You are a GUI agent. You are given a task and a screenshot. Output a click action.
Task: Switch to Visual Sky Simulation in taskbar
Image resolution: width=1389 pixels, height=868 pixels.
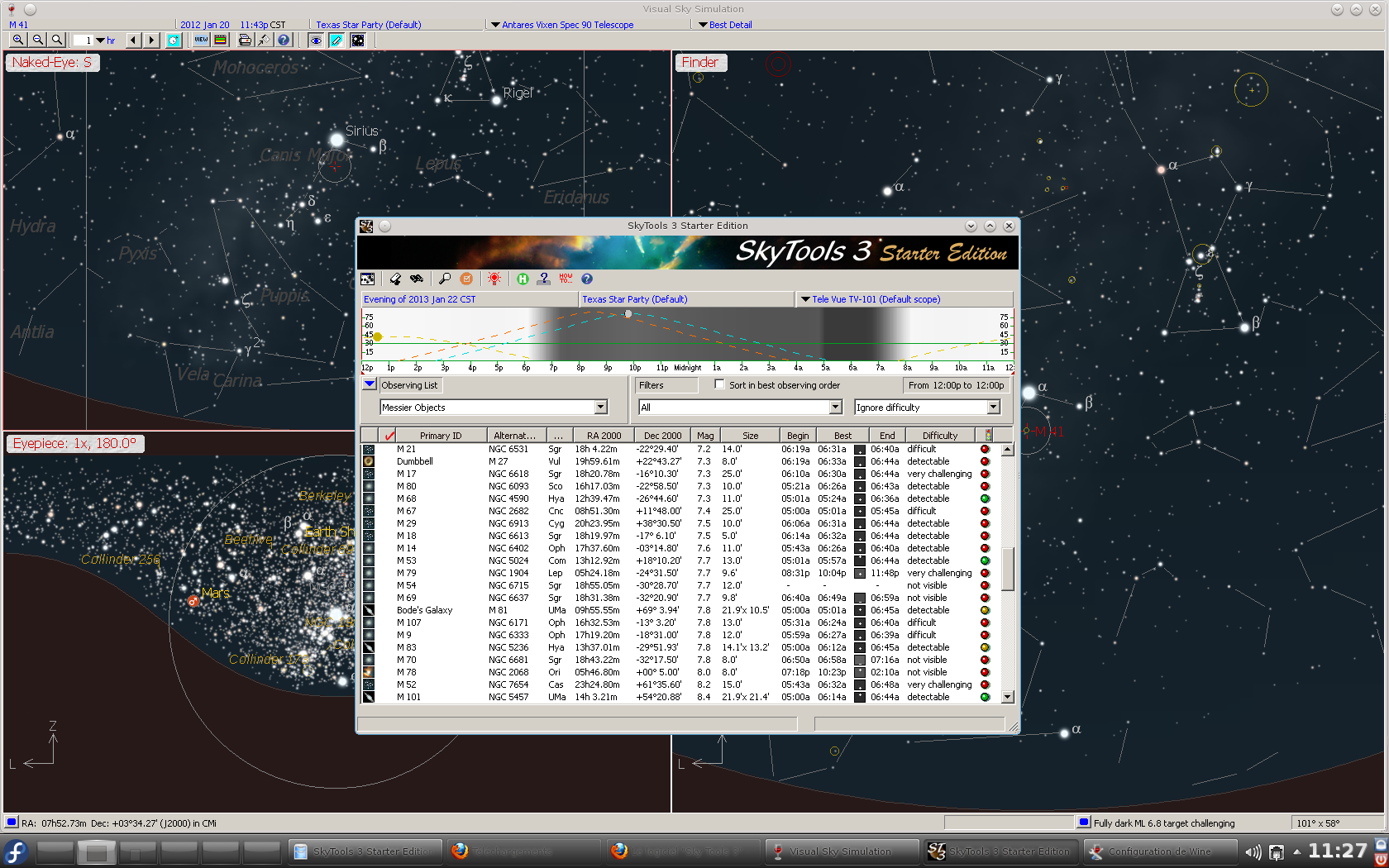pos(842,851)
